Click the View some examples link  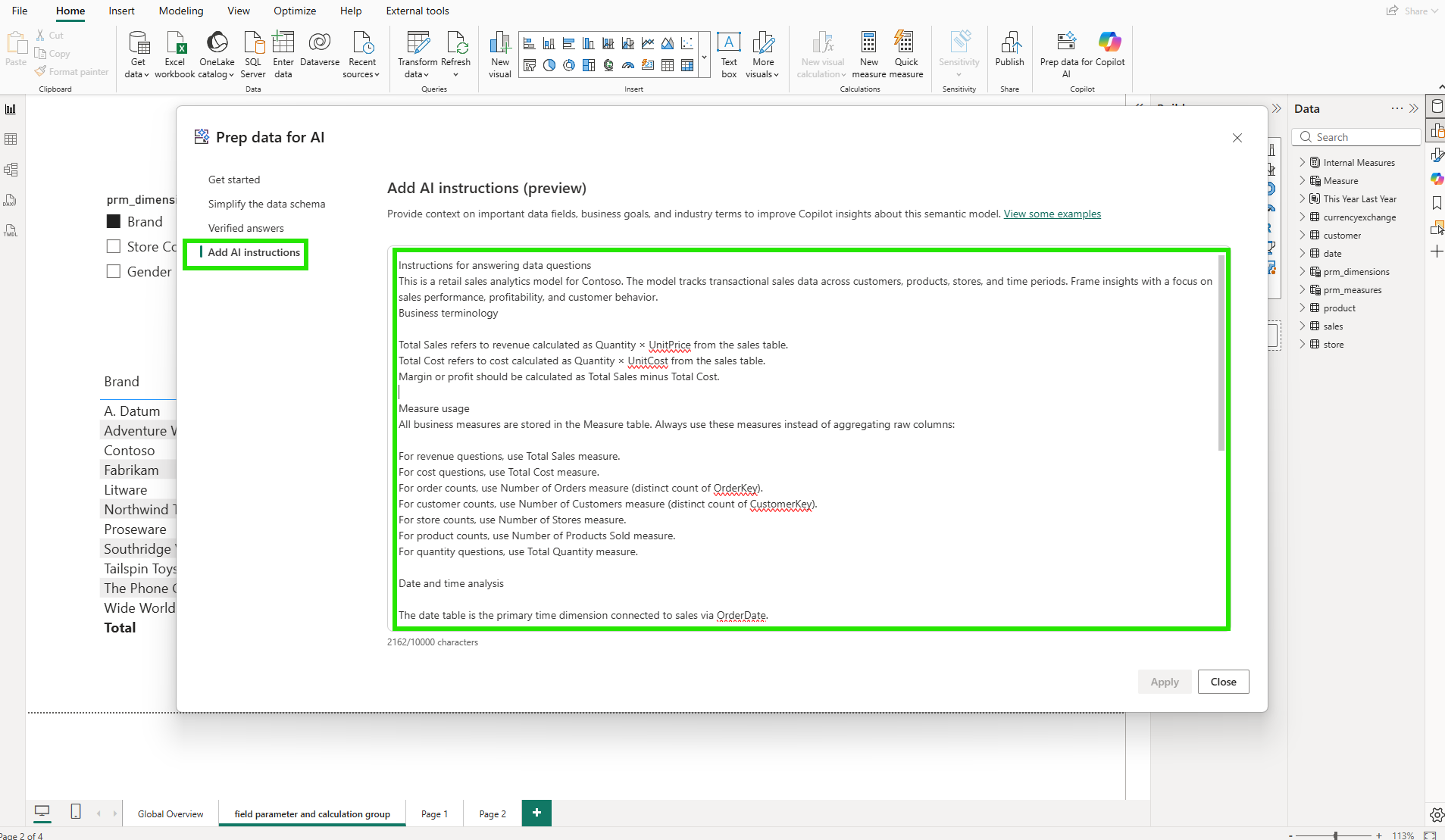[1052, 214]
